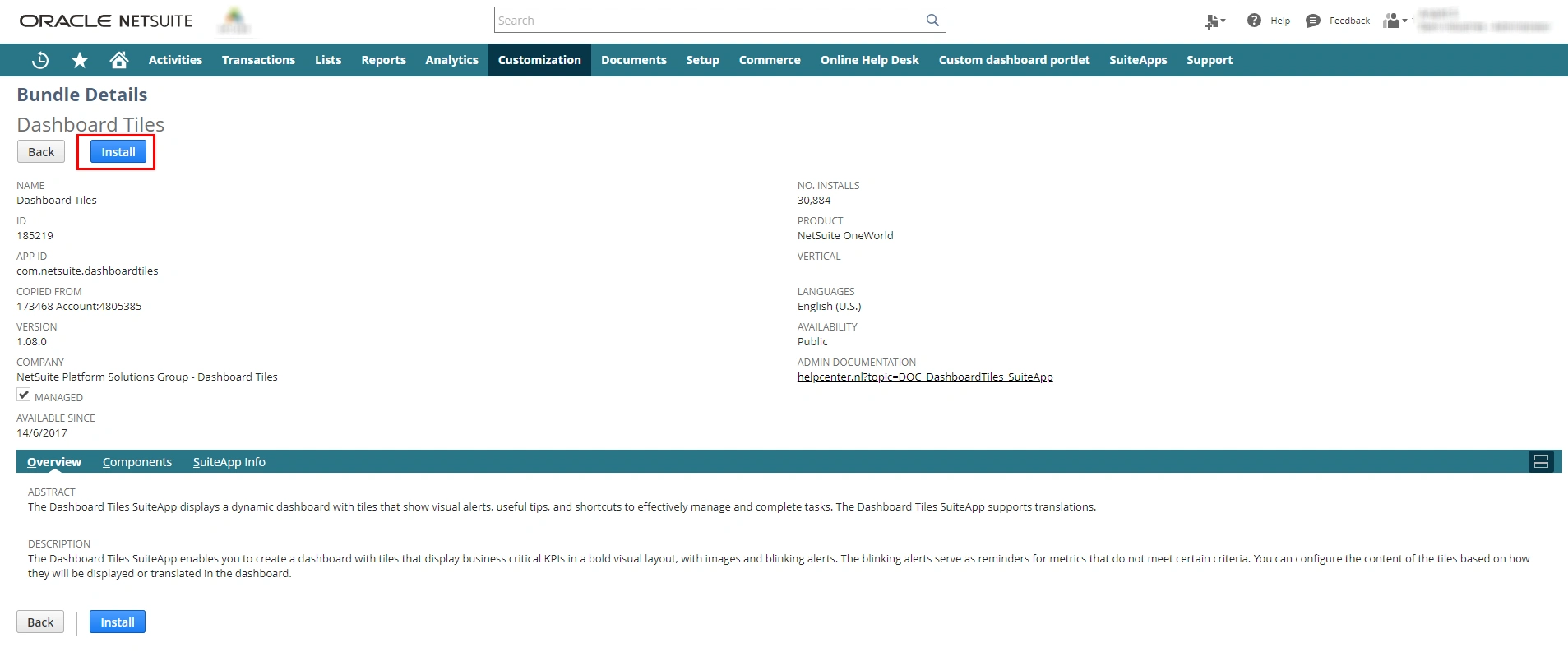The width and height of the screenshot is (1568, 652).
Task: Select the Overview tab
Action: click(54, 462)
